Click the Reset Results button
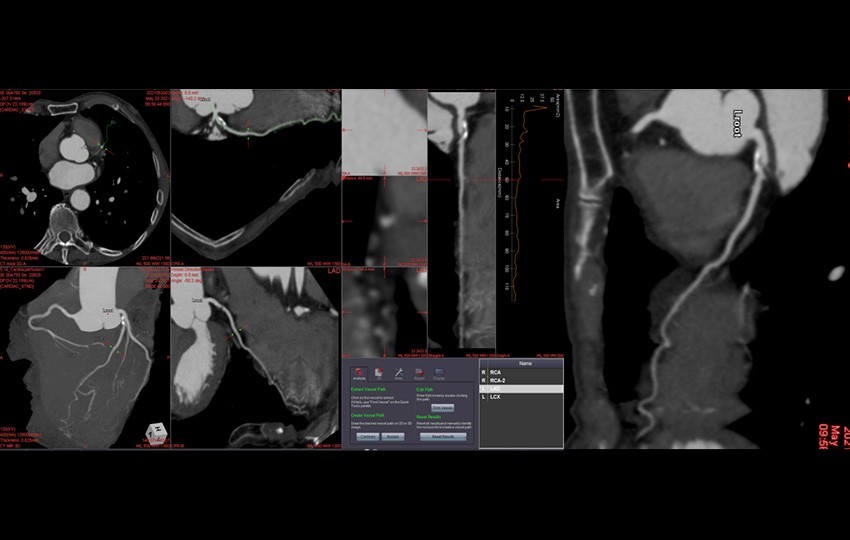850x540 pixels. tap(442, 437)
